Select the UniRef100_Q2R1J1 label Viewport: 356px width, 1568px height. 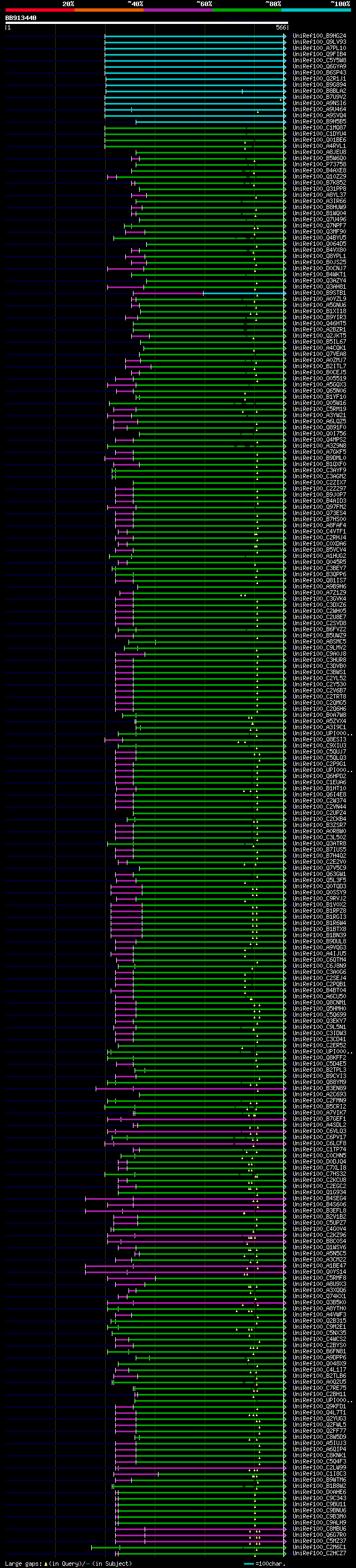click(319, 78)
